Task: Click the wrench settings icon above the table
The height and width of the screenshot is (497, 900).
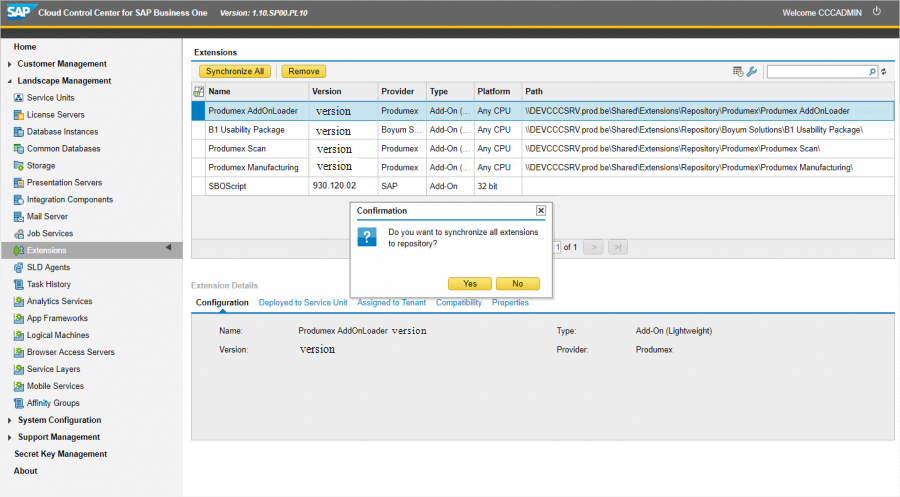Action: pyautogui.click(x=752, y=71)
